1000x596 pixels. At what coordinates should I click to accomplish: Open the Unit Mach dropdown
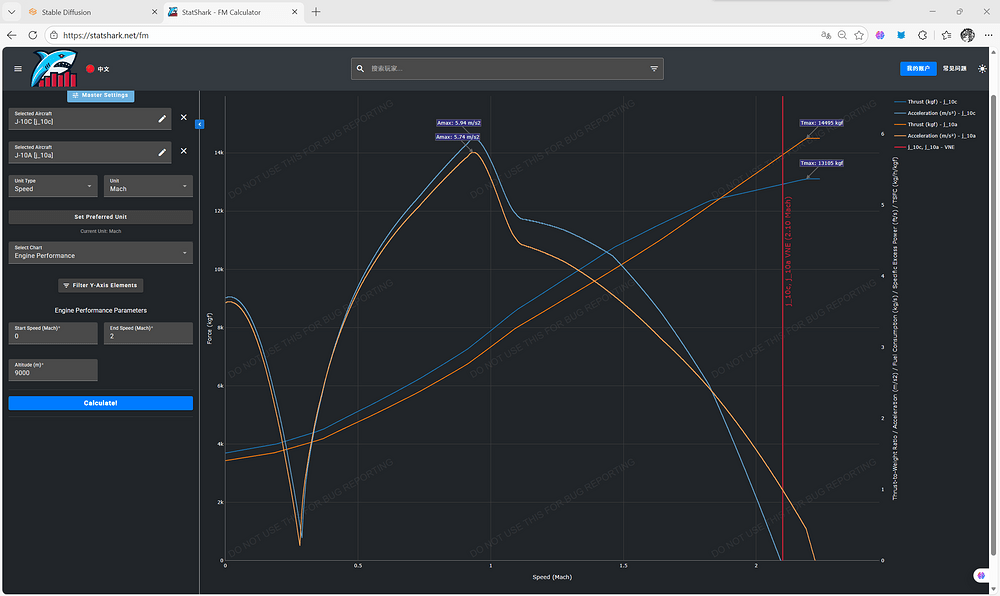(x=148, y=185)
